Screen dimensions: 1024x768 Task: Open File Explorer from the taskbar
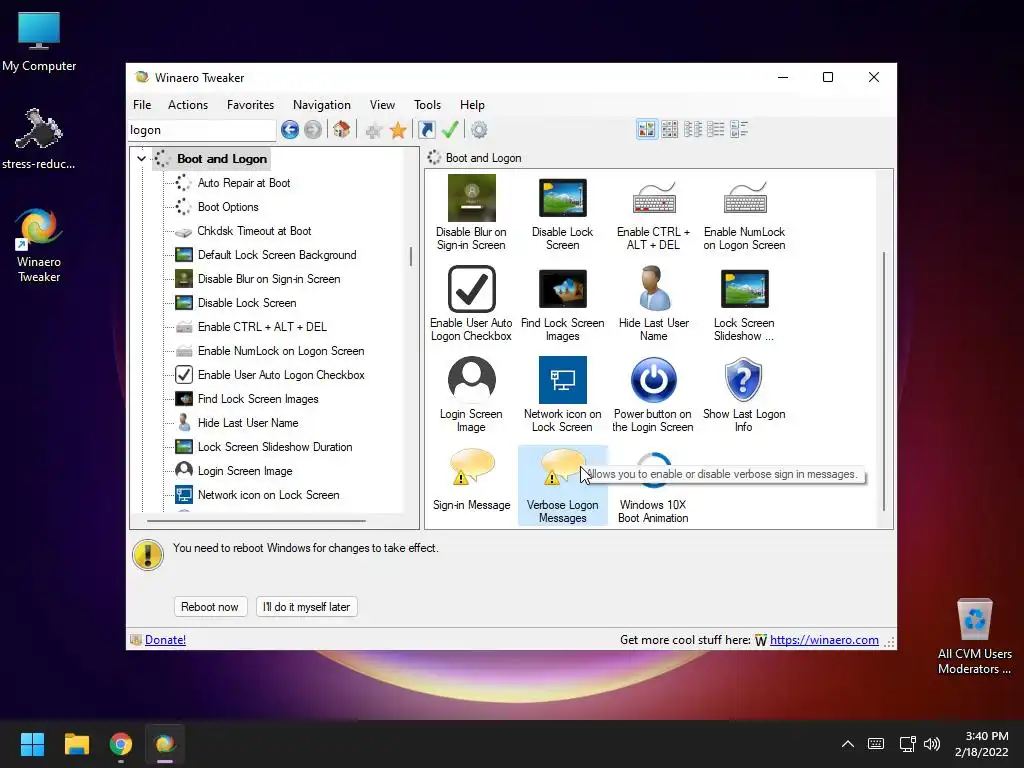[x=76, y=744]
